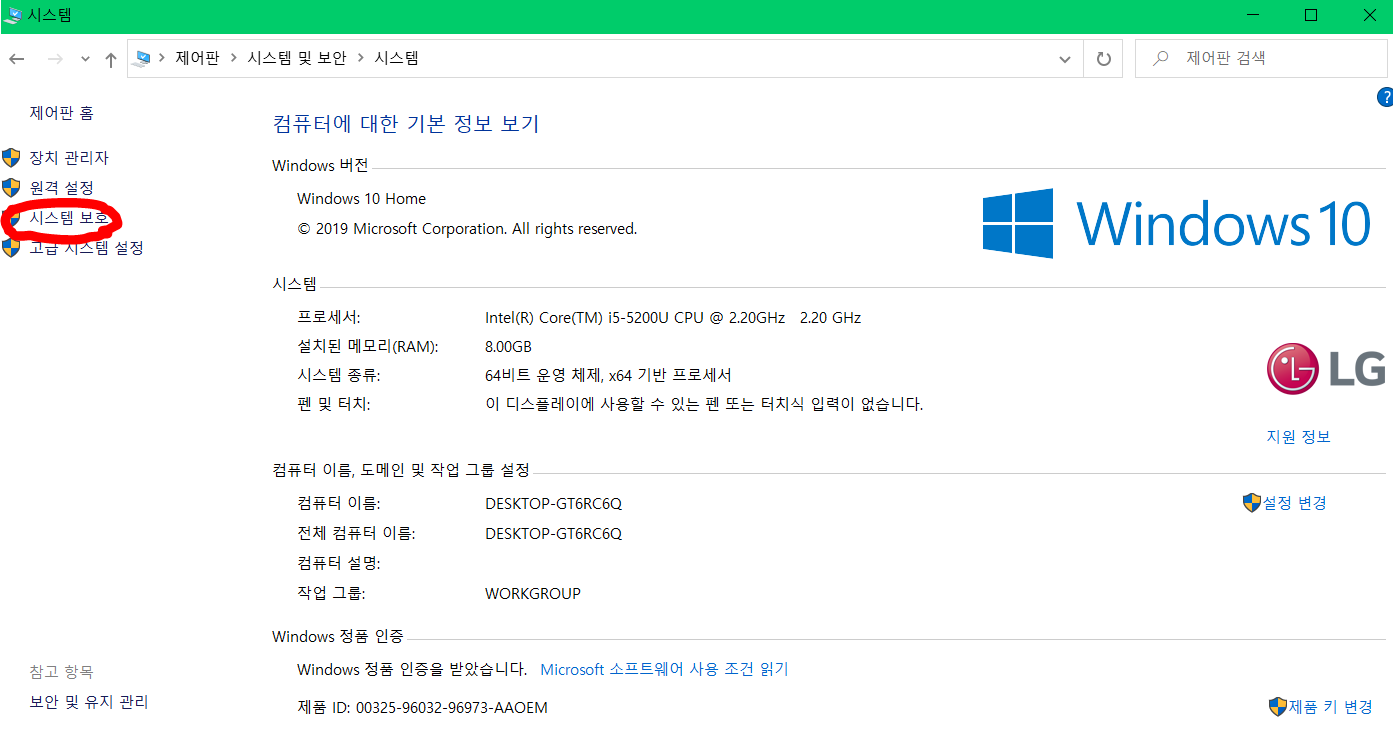Open 지원 정보 link

(1298, 437)
